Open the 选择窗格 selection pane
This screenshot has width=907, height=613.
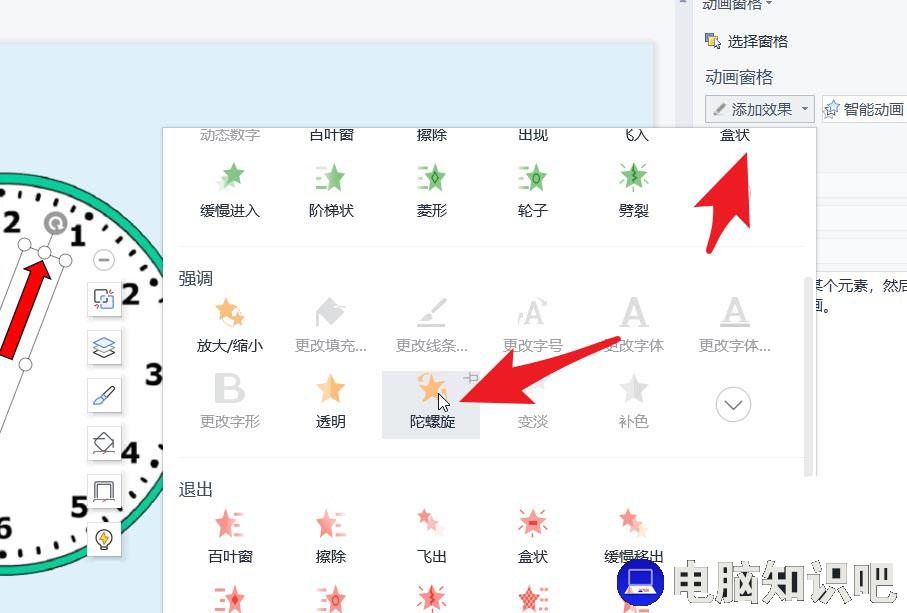point(746,41)
